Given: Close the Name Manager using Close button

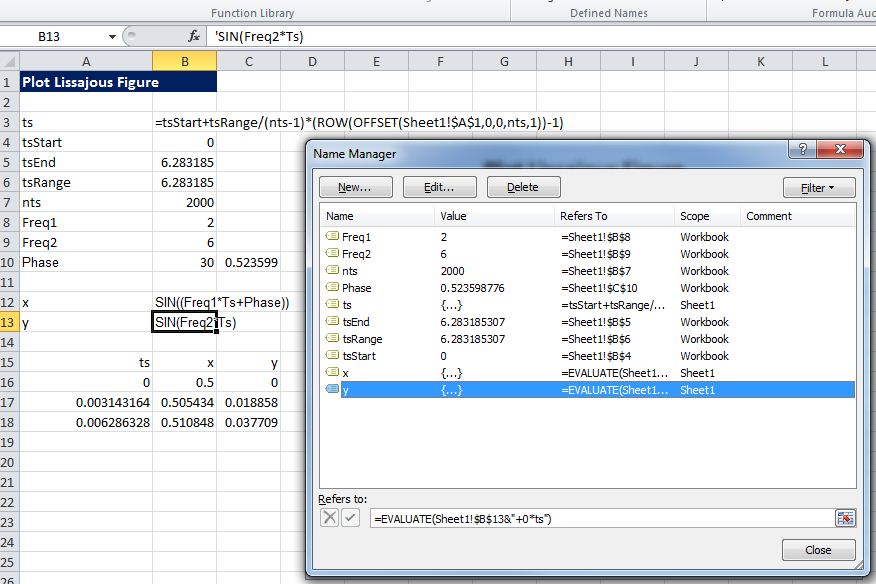Looking at the screenshot, I should (818, 550).
